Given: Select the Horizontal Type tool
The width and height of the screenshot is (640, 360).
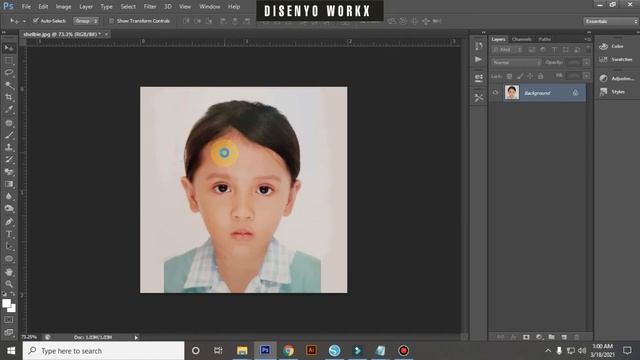Looking at the screenshot, I should point(9,234).
